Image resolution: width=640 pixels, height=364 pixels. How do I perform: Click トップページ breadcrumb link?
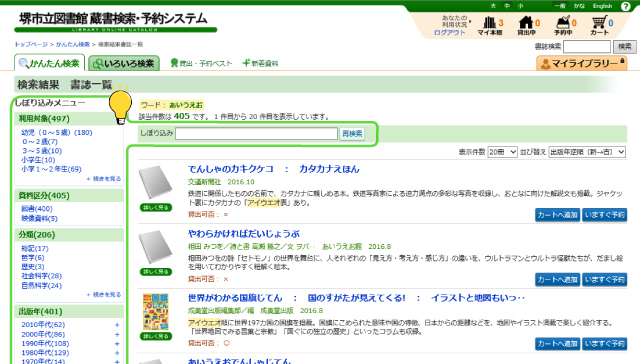click(x=31, y=44)
